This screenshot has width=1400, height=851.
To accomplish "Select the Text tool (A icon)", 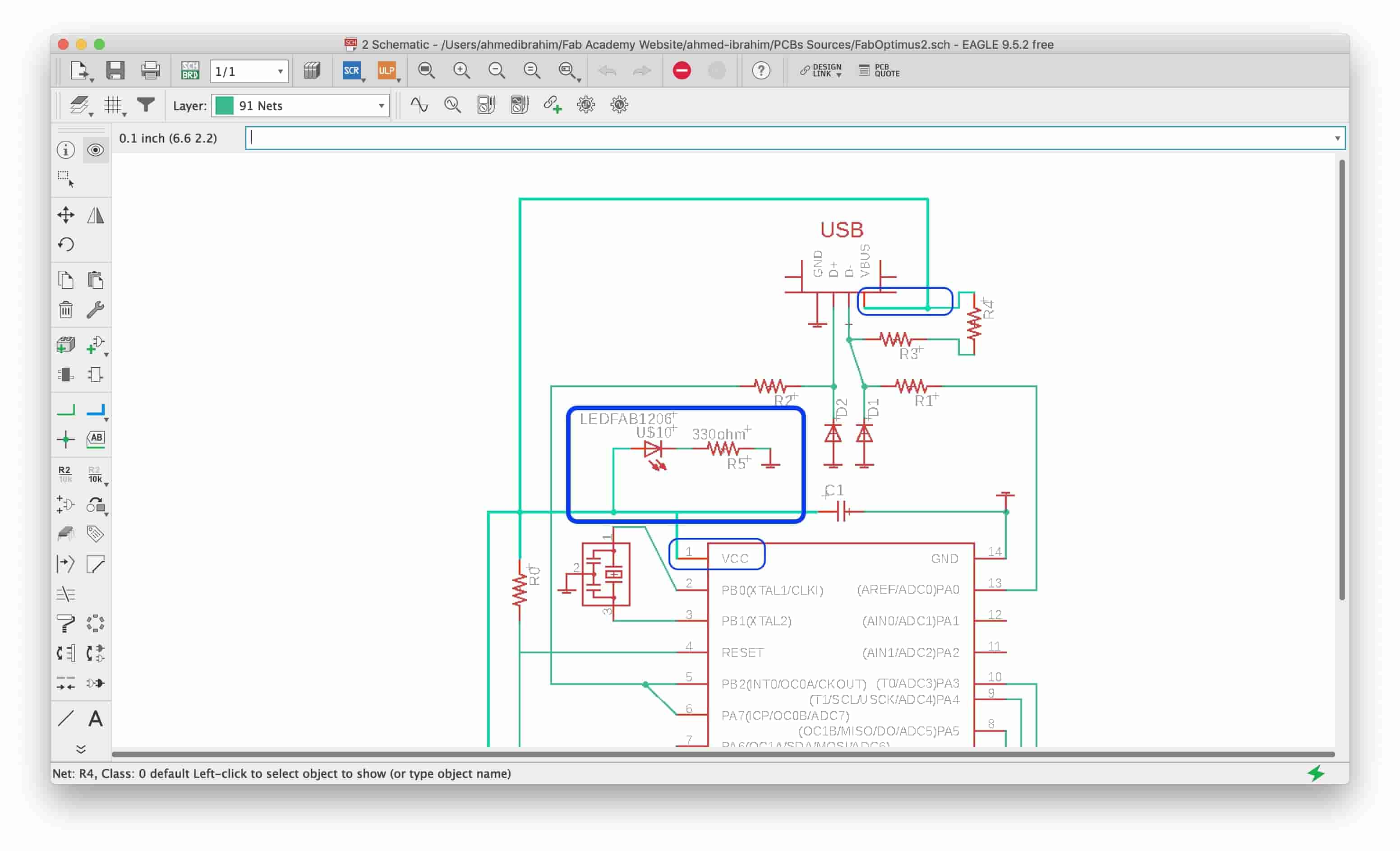I will pyautogui.click(x=96, y=718).
